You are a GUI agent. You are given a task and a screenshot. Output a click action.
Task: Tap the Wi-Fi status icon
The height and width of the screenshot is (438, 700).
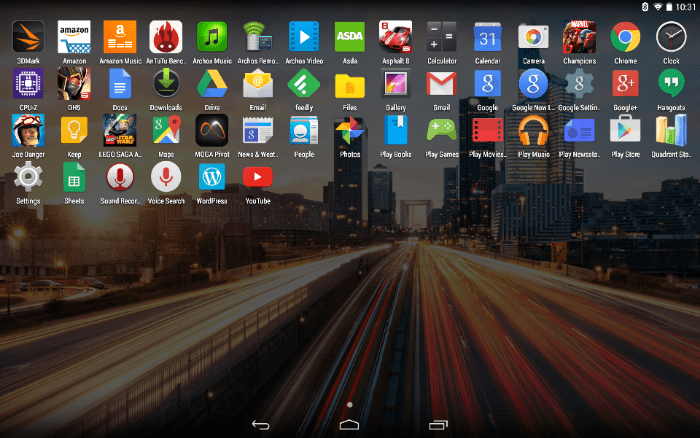click(x=658, y=7)
